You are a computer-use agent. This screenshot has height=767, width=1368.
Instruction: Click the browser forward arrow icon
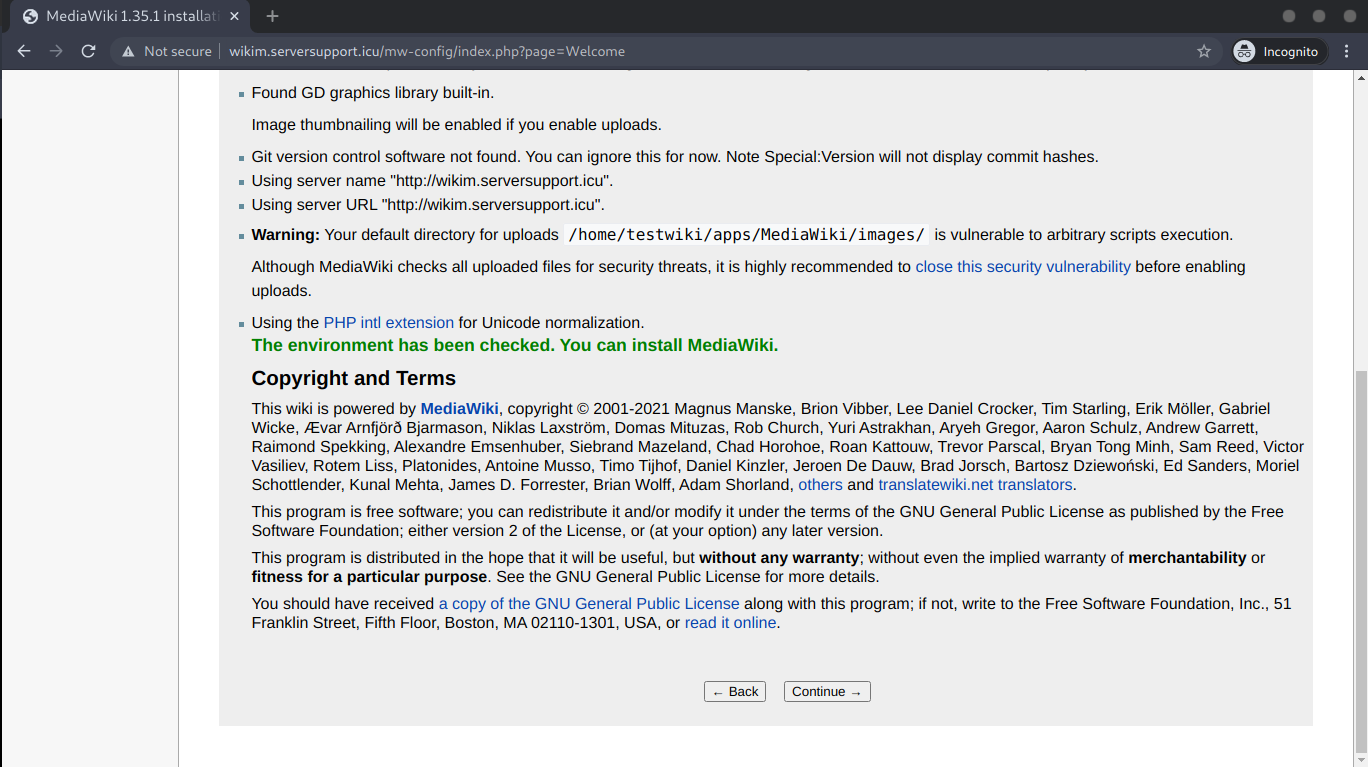click(56, 51)
